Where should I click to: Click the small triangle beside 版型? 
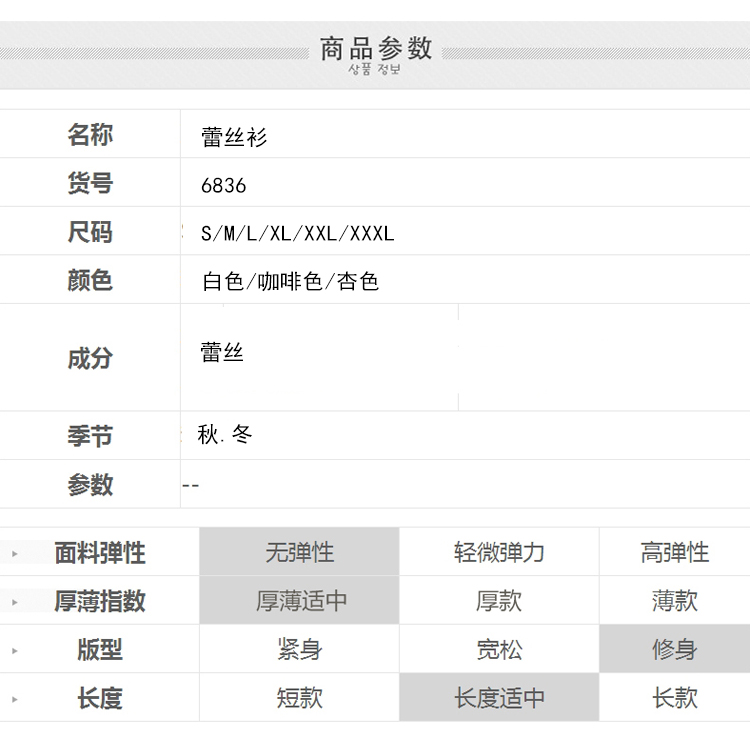[x=15, y=650]
